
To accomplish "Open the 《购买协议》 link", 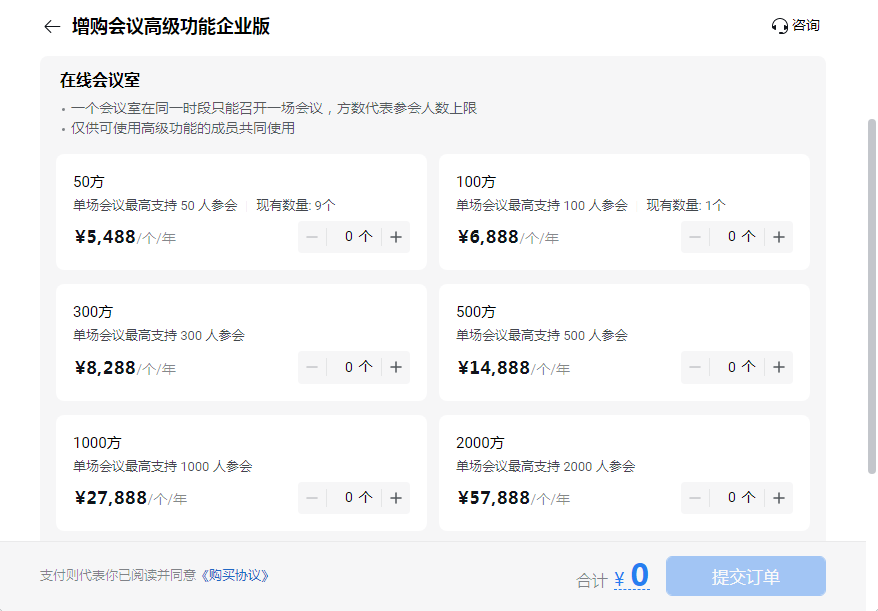I will [x=235, y=576].
